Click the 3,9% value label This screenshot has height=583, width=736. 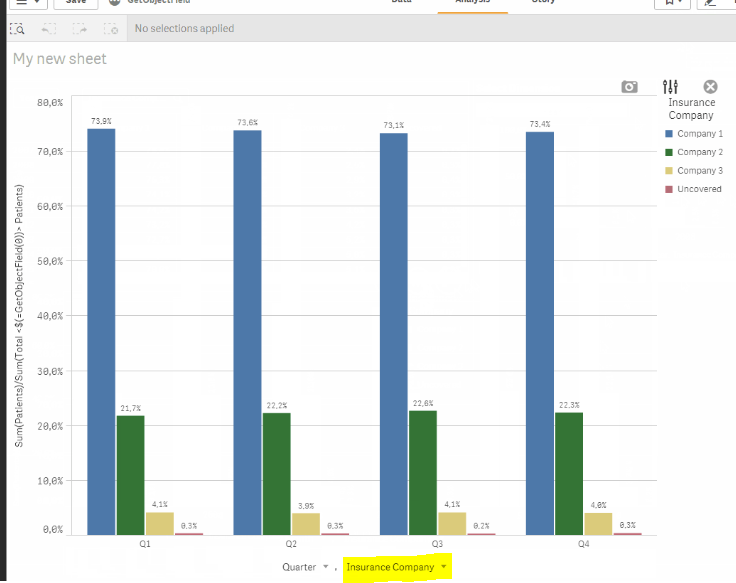[x=306, y=506]
